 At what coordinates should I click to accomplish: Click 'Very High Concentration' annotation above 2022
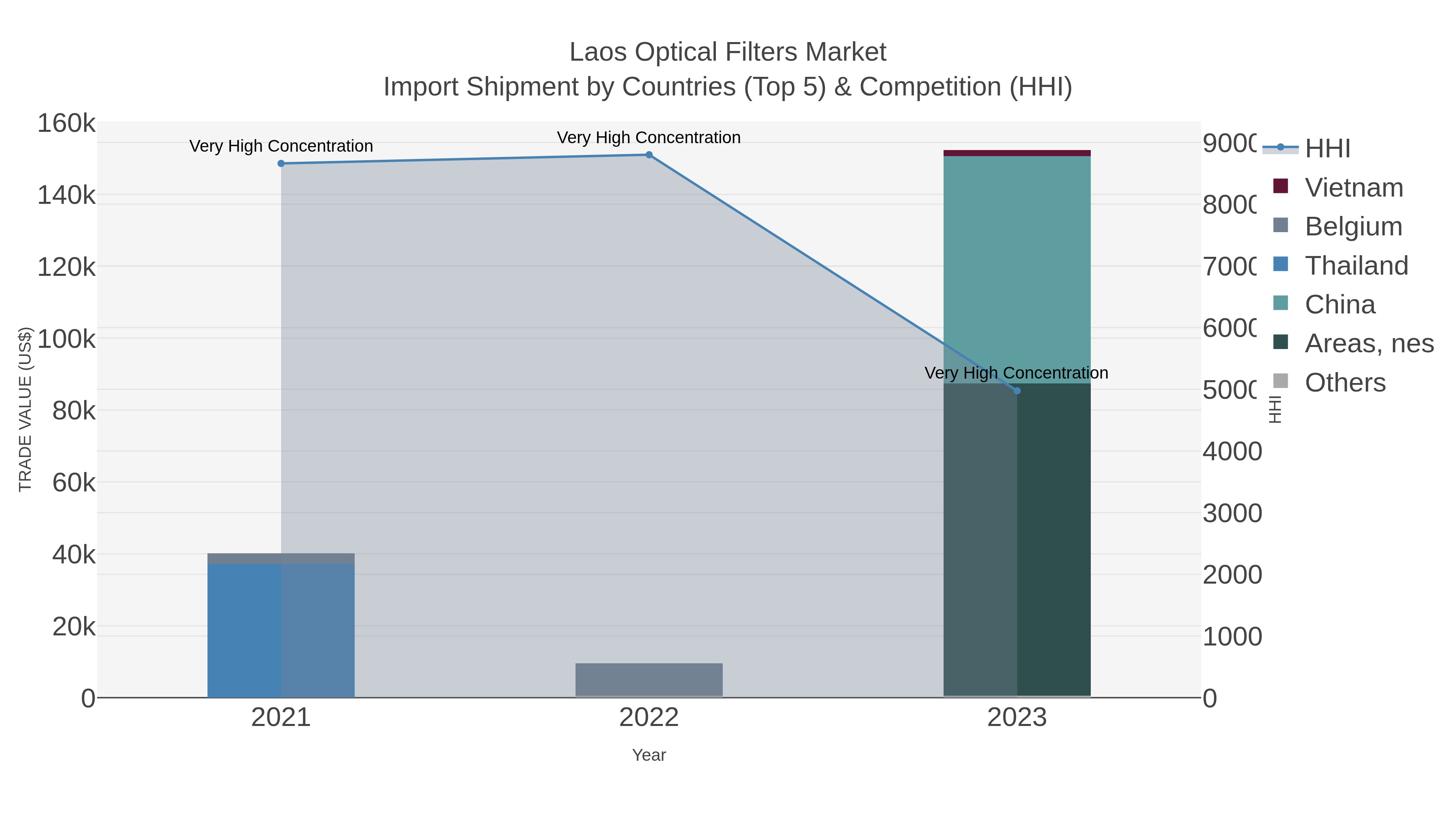(649, 138)
